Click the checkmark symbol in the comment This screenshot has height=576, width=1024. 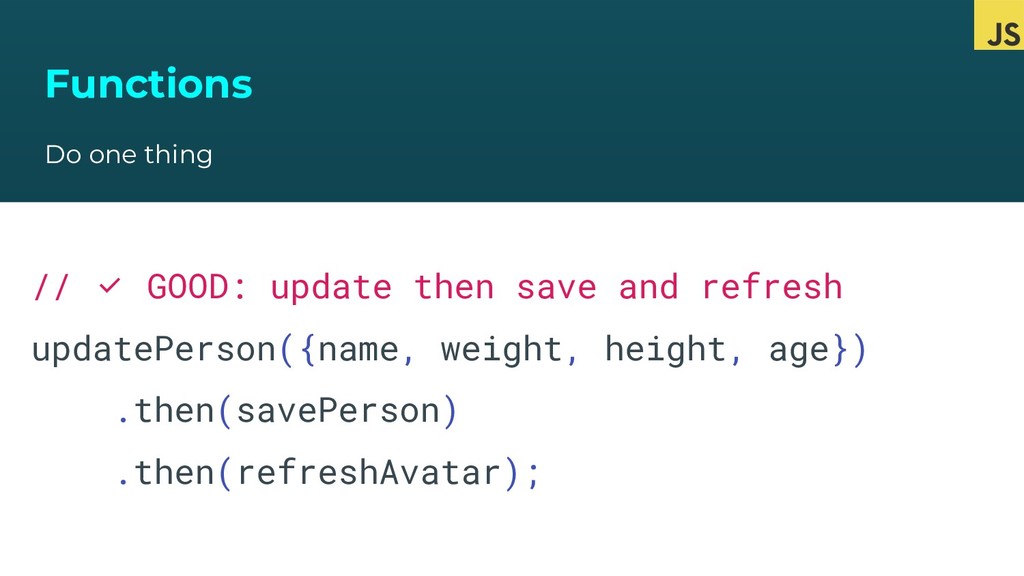click(110, 285)
